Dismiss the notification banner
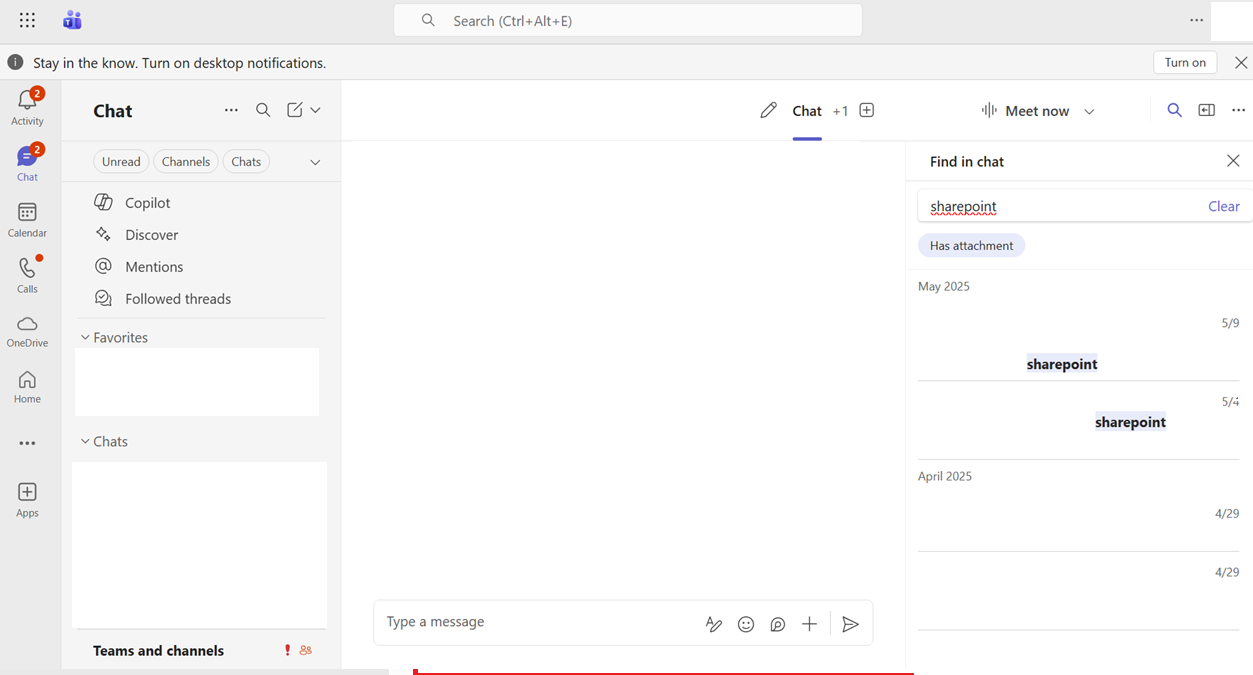The height and width of the screenshot is (675, 1253). 1241,62
